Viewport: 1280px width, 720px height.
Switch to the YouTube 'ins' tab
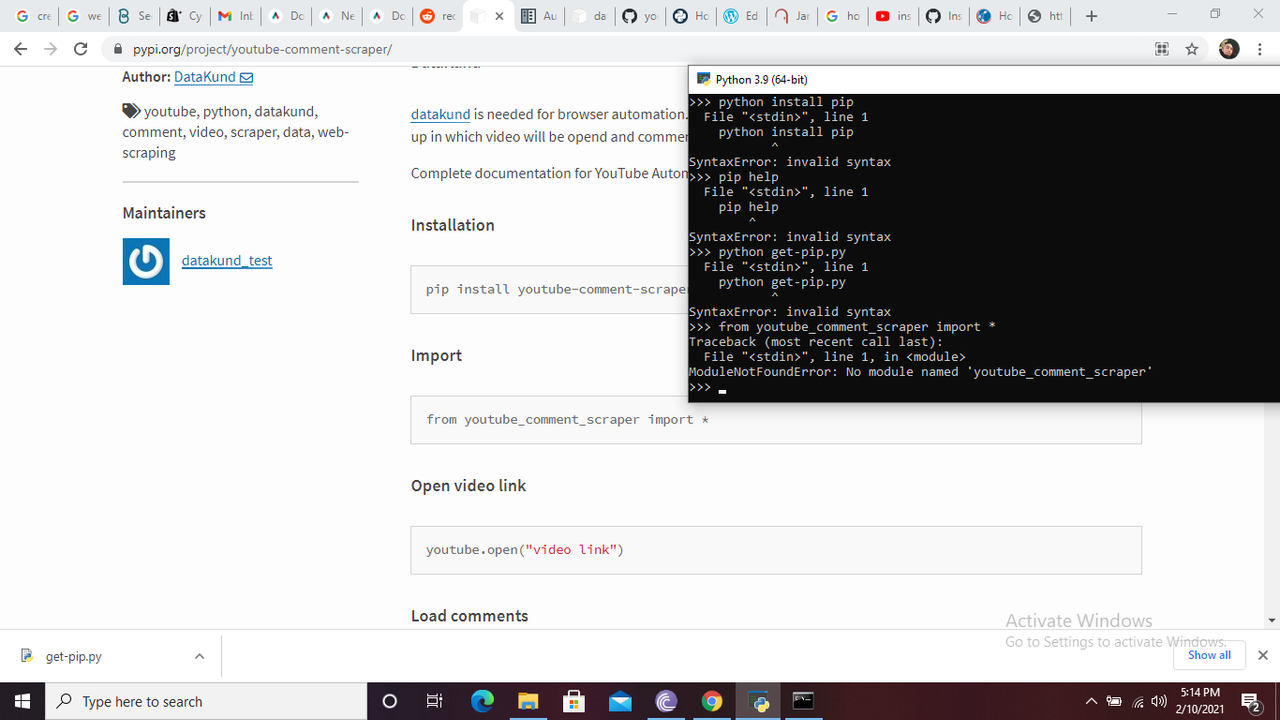[892, 16]
